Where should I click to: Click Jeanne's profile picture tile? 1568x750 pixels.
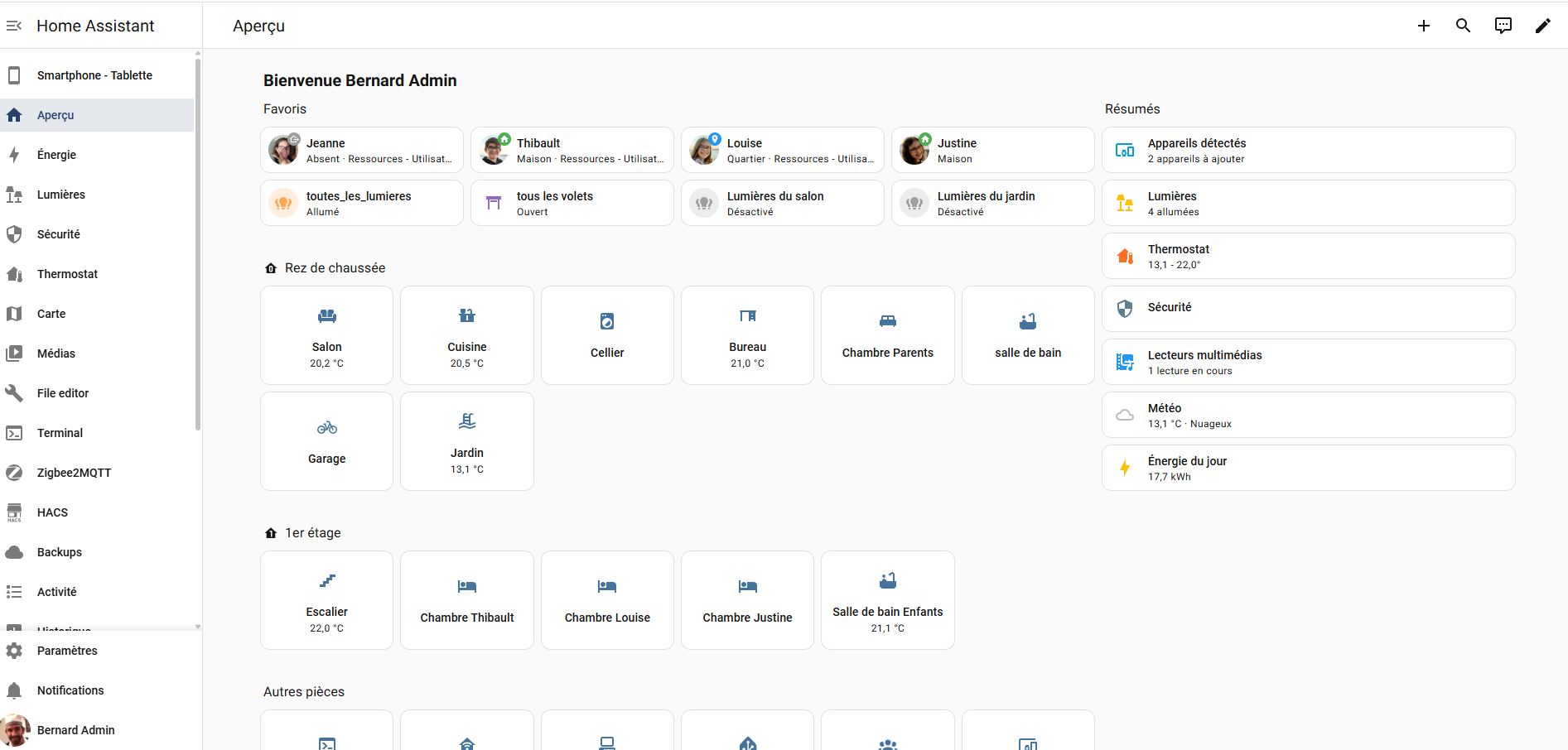pos(283,150)
